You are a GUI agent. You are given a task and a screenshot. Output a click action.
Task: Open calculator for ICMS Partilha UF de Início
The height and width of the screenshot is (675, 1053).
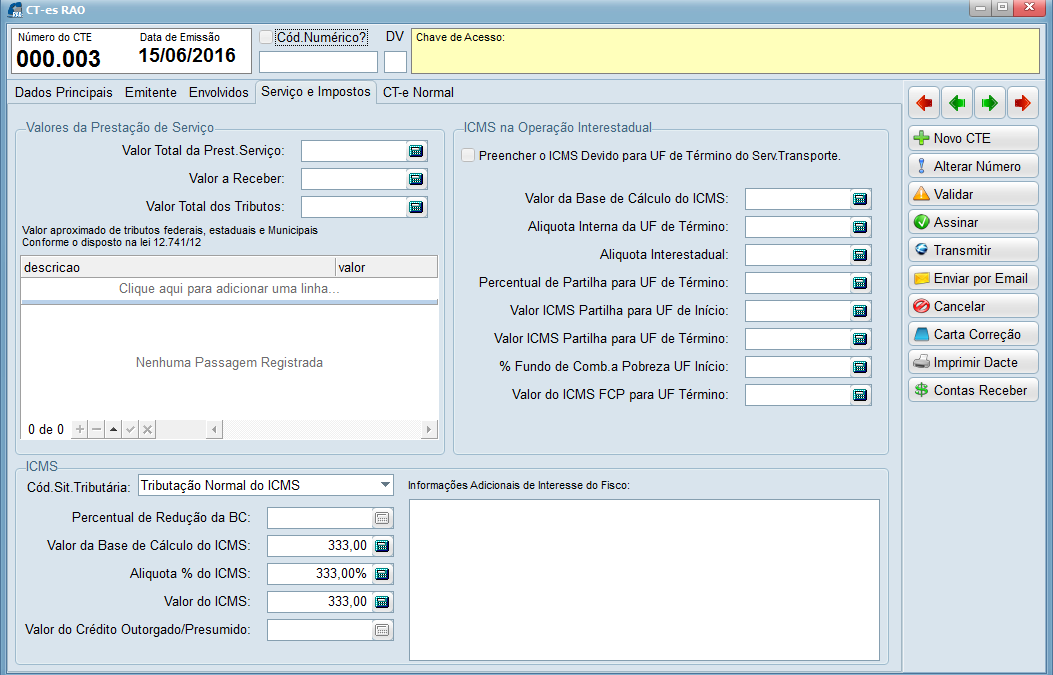[860, 311]
